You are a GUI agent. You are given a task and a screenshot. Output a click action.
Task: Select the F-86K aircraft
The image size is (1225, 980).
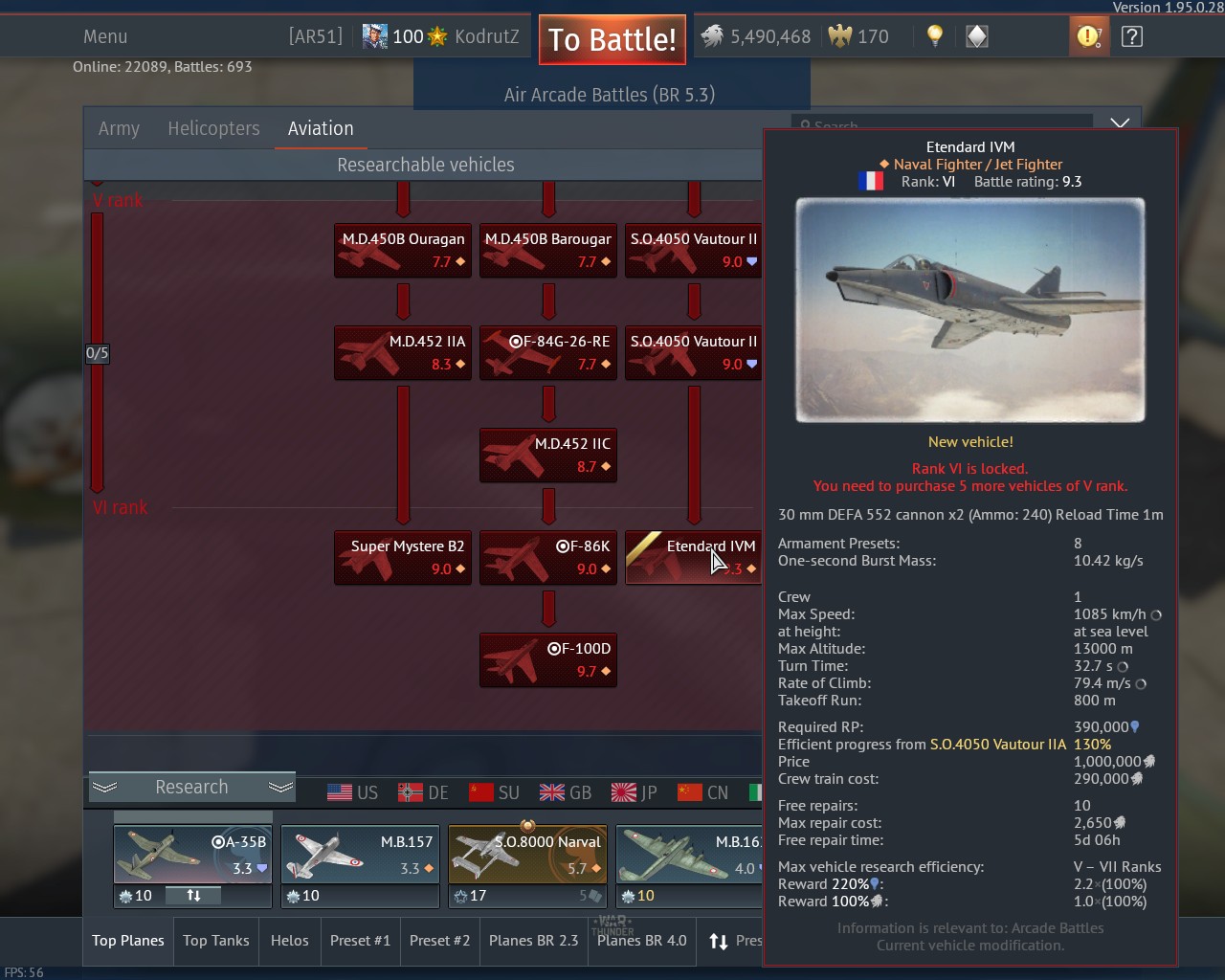[x=548, y=557]
